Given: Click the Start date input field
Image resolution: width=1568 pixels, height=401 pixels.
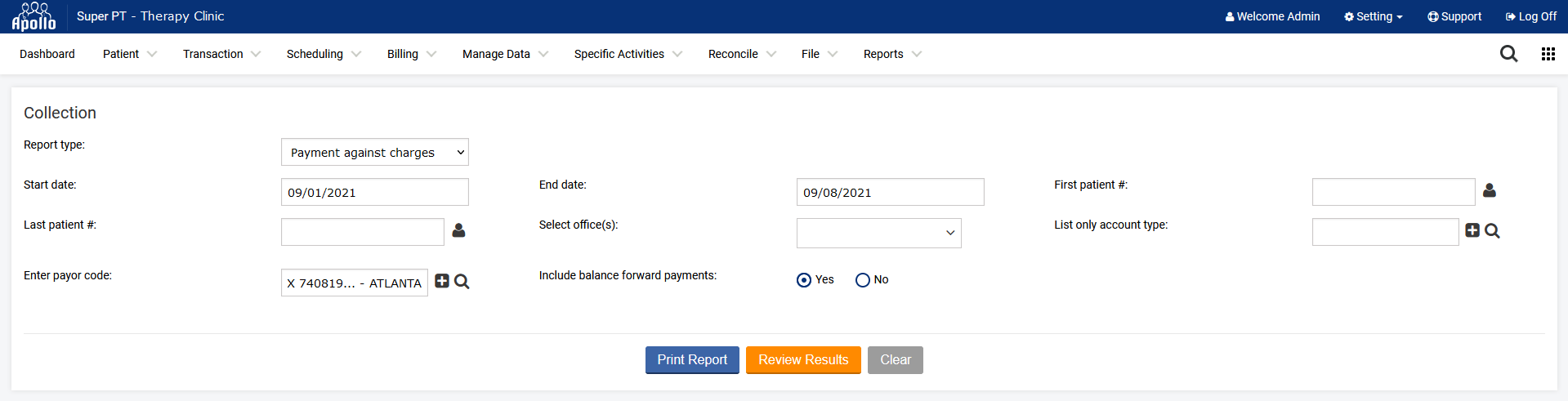Looking at the screenshot, I should tap(374, 193).
